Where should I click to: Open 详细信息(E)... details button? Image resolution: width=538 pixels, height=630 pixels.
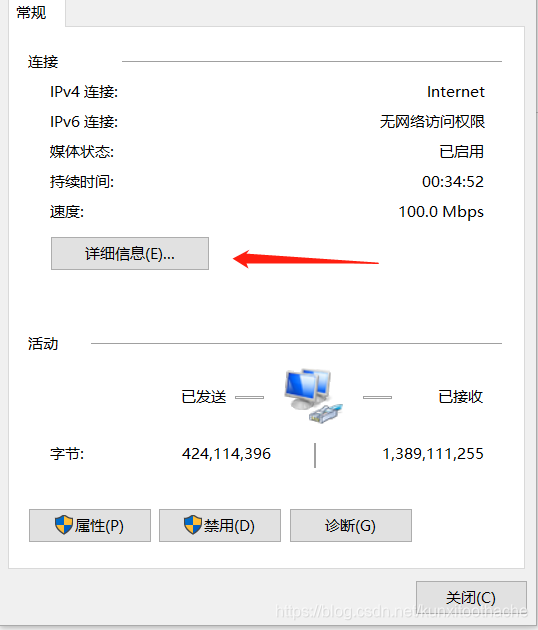click(130, 254)
